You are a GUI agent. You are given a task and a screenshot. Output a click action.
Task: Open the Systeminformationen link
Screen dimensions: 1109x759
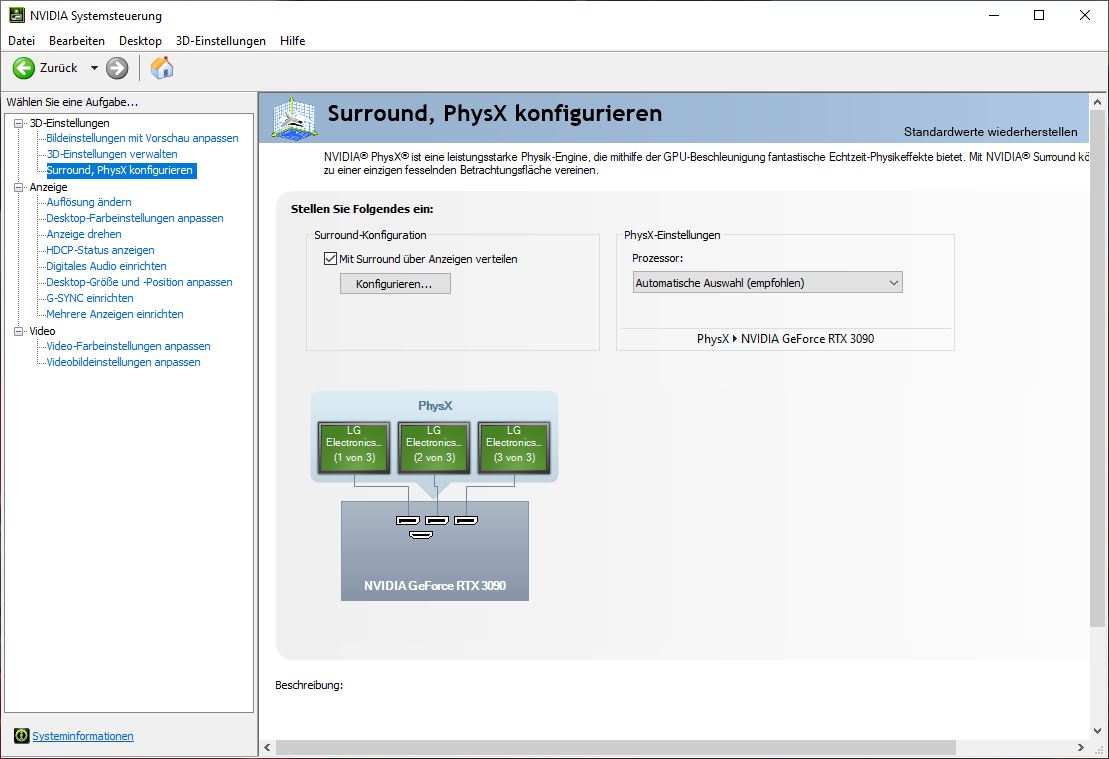pos(83,736)
